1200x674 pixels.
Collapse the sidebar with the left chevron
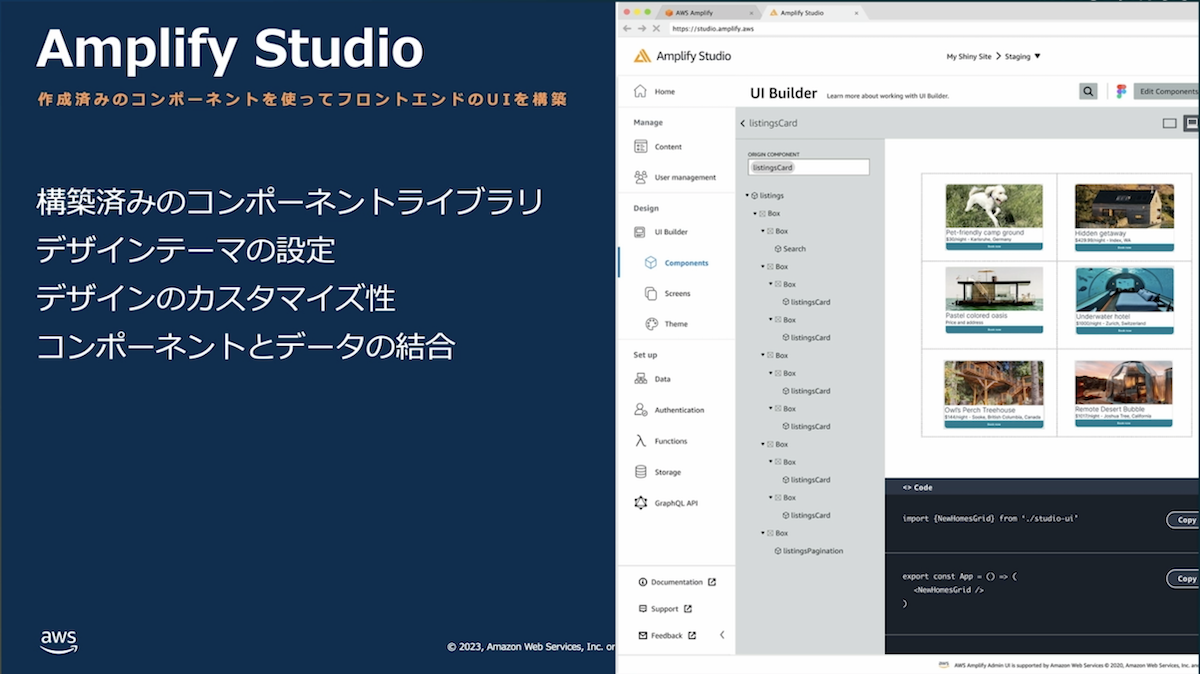(x=722, y=635)
